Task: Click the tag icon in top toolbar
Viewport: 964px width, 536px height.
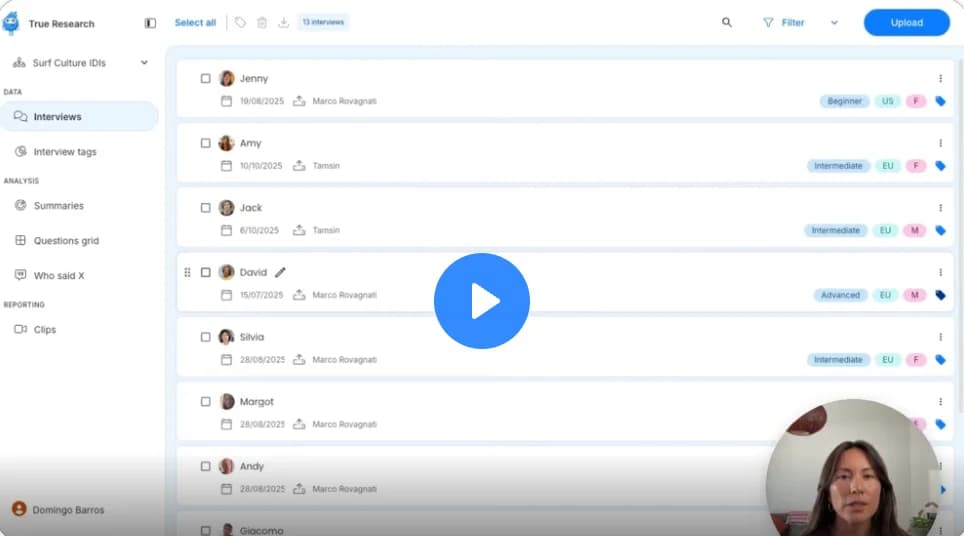Action: click(x=240, y=23)
